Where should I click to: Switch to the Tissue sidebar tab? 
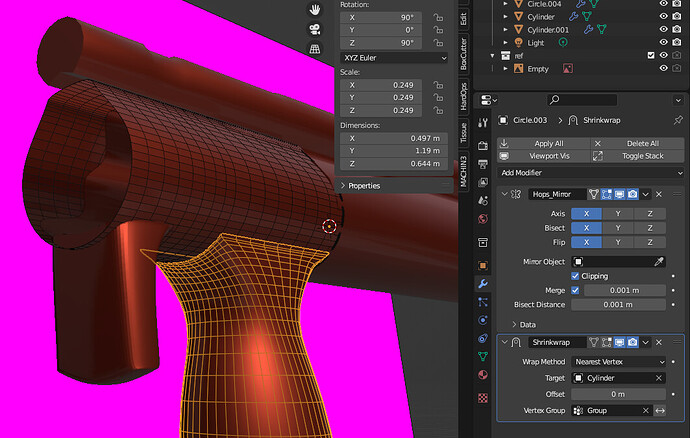click(x=463, y=133)
